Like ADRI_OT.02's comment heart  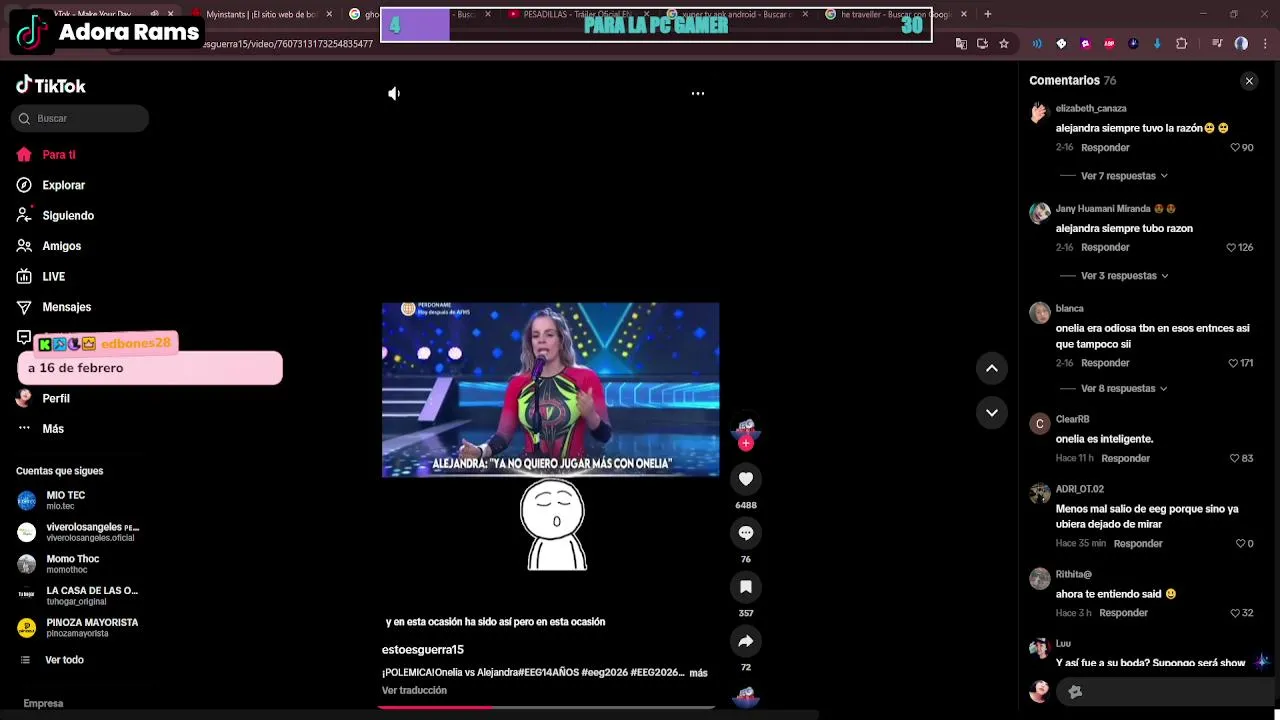[x=1240, y=544]
